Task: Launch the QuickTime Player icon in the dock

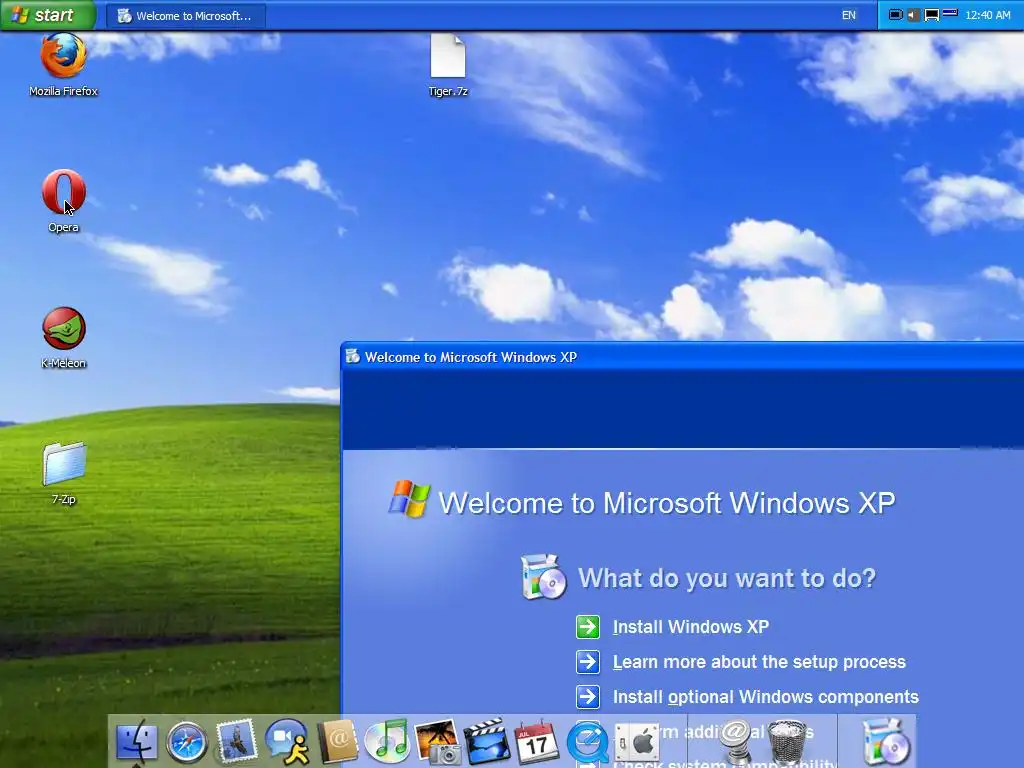Action: coord(587,743)
